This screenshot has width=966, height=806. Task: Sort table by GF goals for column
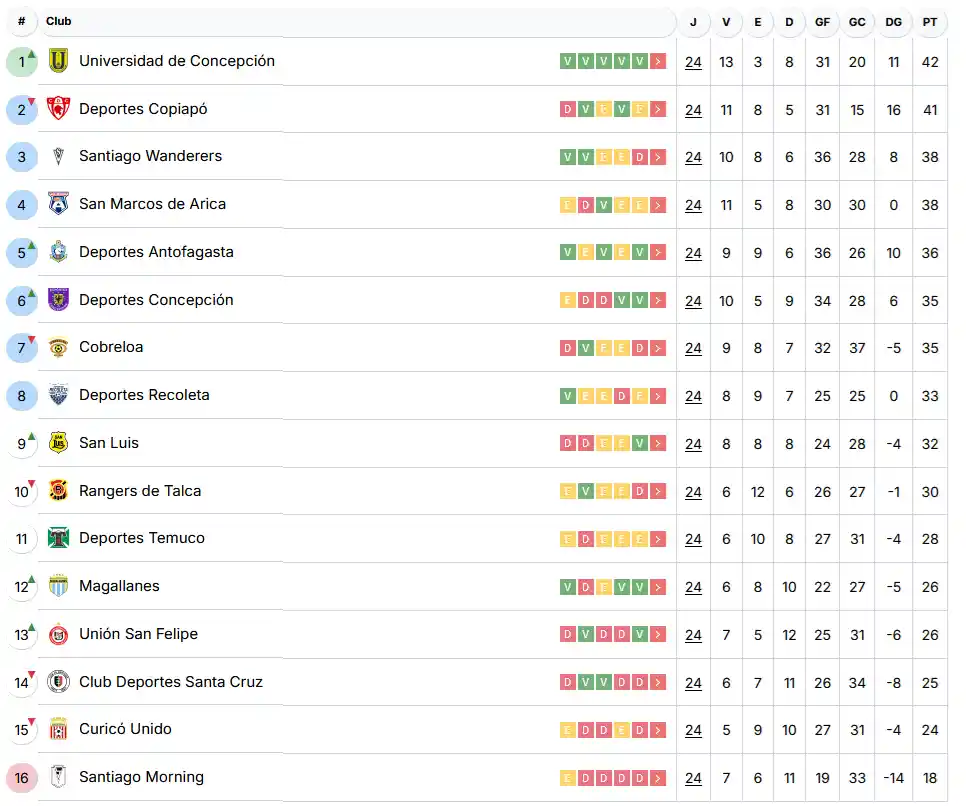(x=822, y=22)
